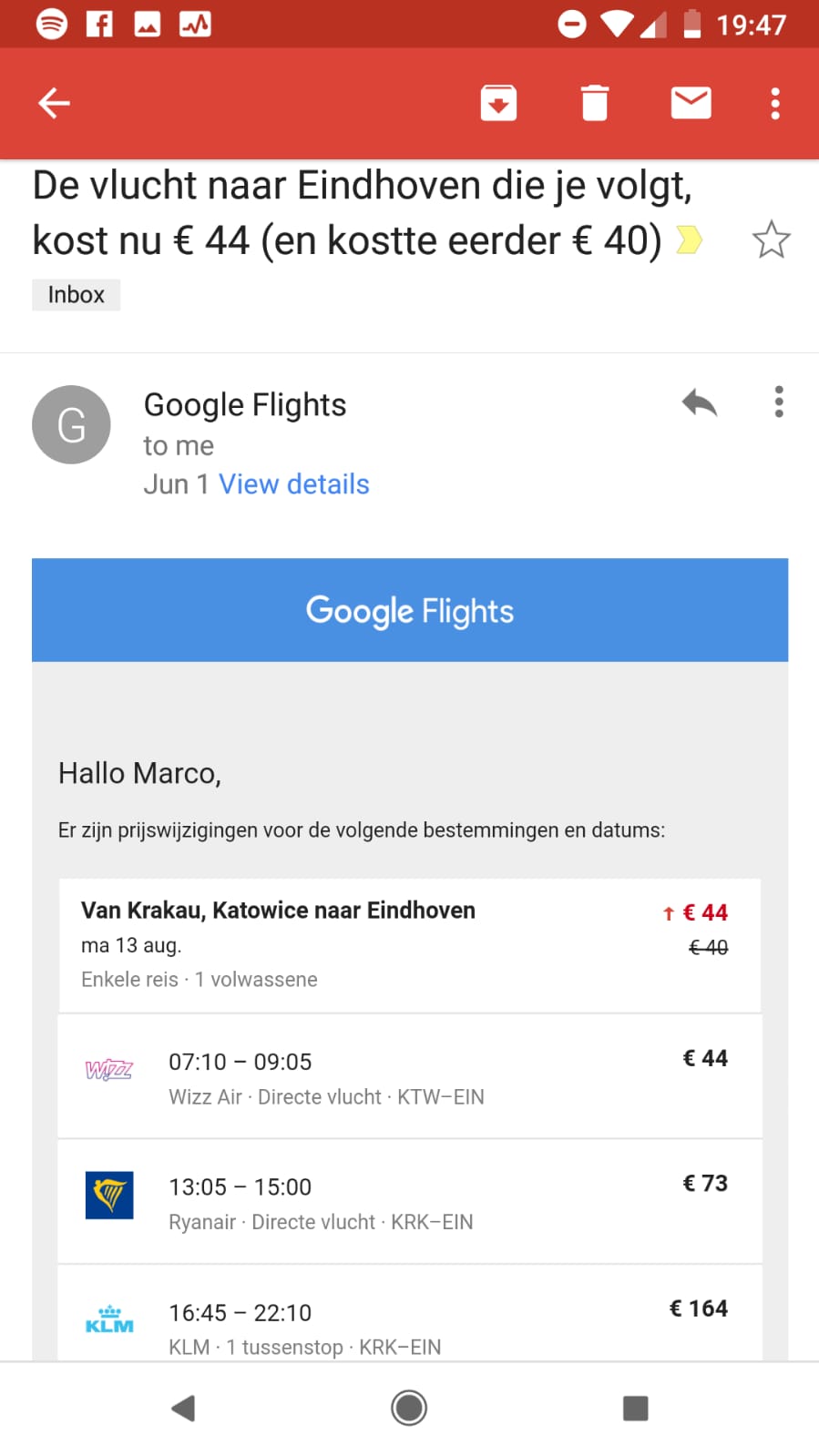
Task: Toggle the yellow importance marker
Action: point(690,240)
